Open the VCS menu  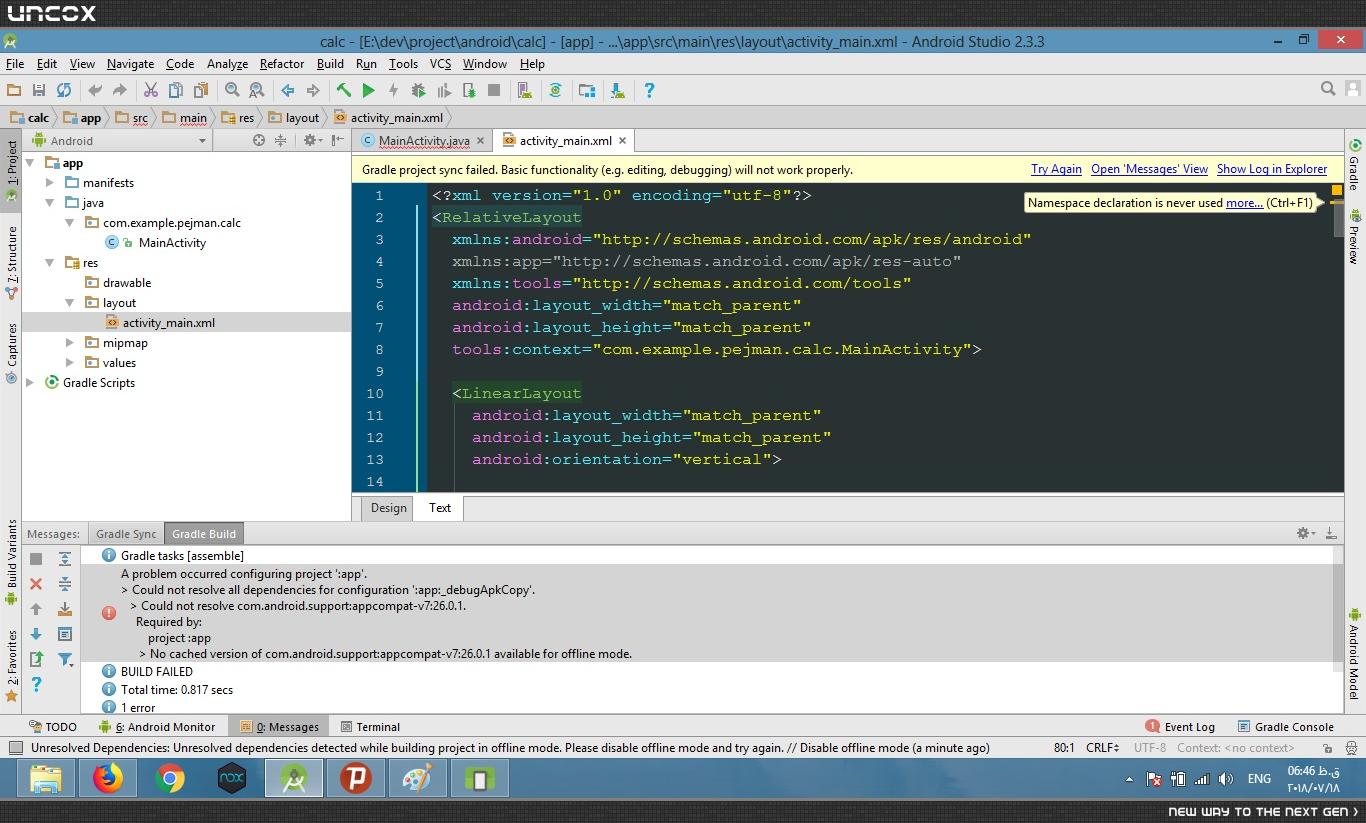pyautogui.click(x=441, y=63)
